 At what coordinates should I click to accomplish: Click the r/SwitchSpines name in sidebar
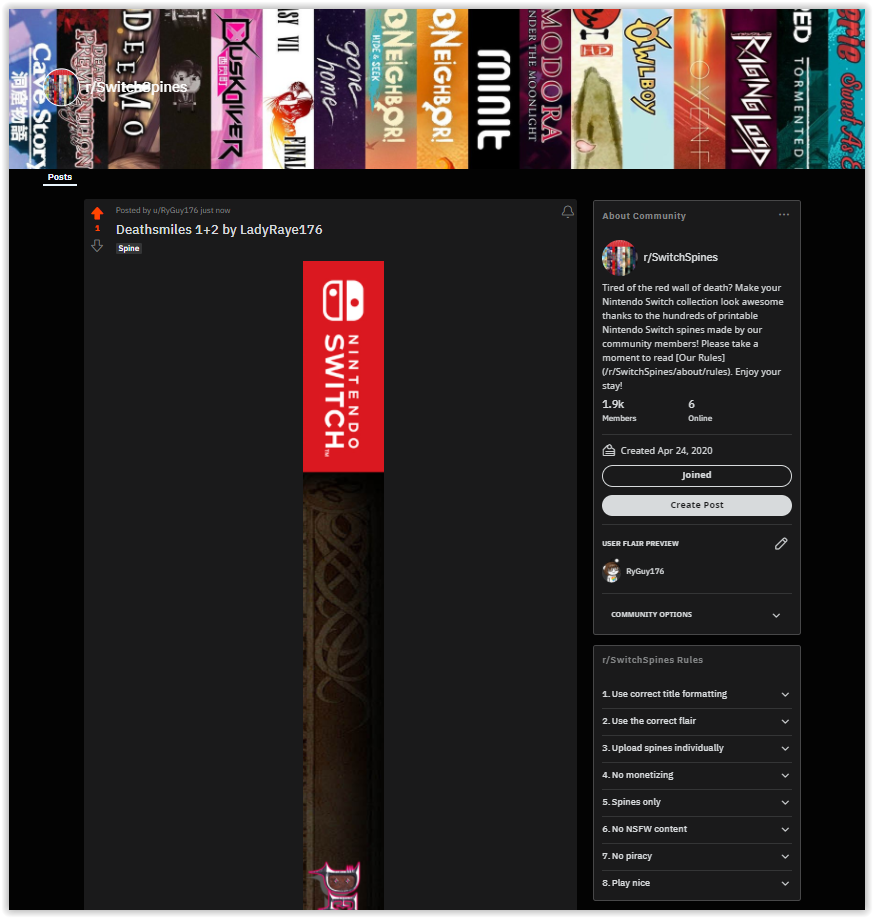tap(680, 257)
